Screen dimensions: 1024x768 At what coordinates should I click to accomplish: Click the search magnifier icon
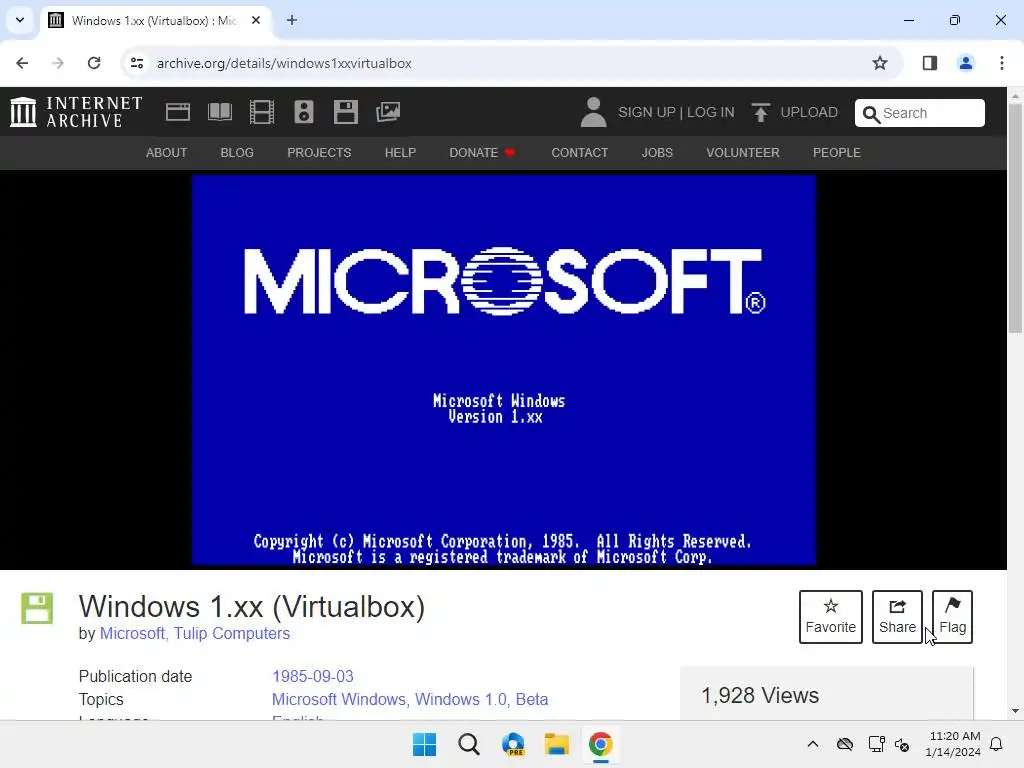(x=871, y=114)
